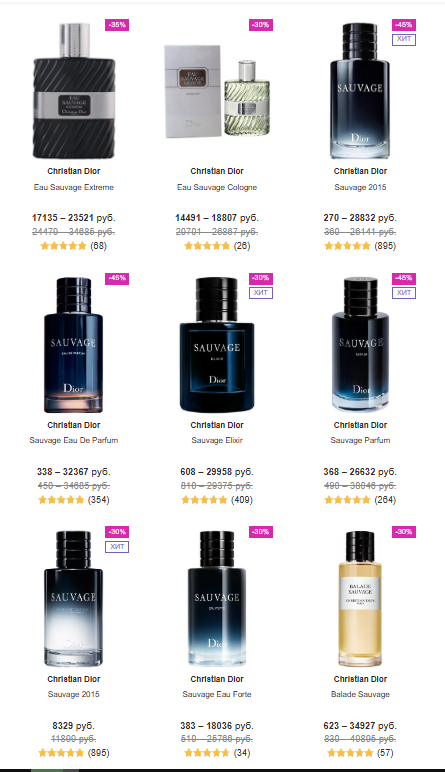Screen dimensions: 445x772
Task: Open the (895) reviews count under 8329 руб.
Action: (x=98, y=753)
